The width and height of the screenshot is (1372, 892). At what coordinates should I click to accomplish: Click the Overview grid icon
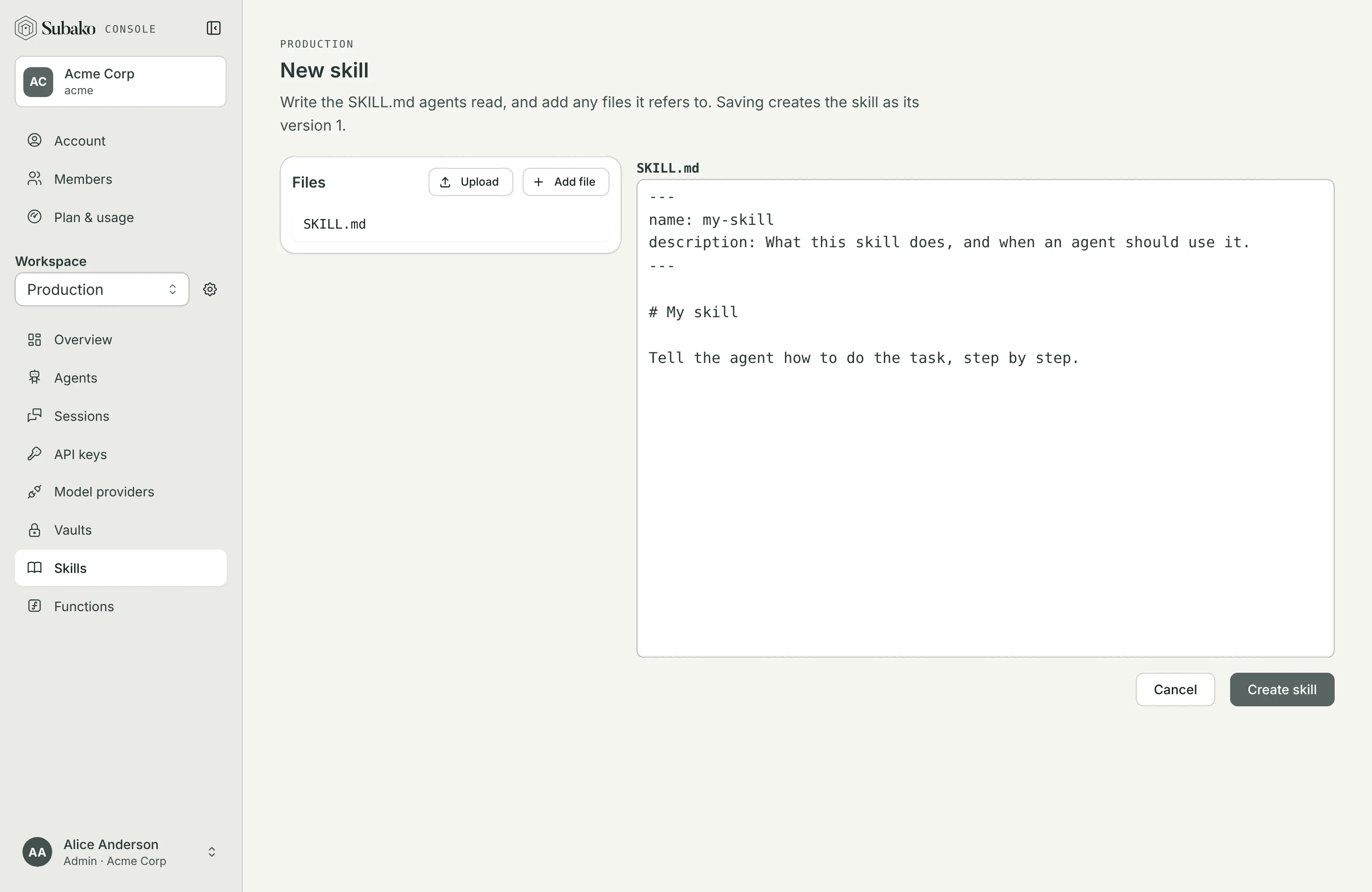pos(35,339)
